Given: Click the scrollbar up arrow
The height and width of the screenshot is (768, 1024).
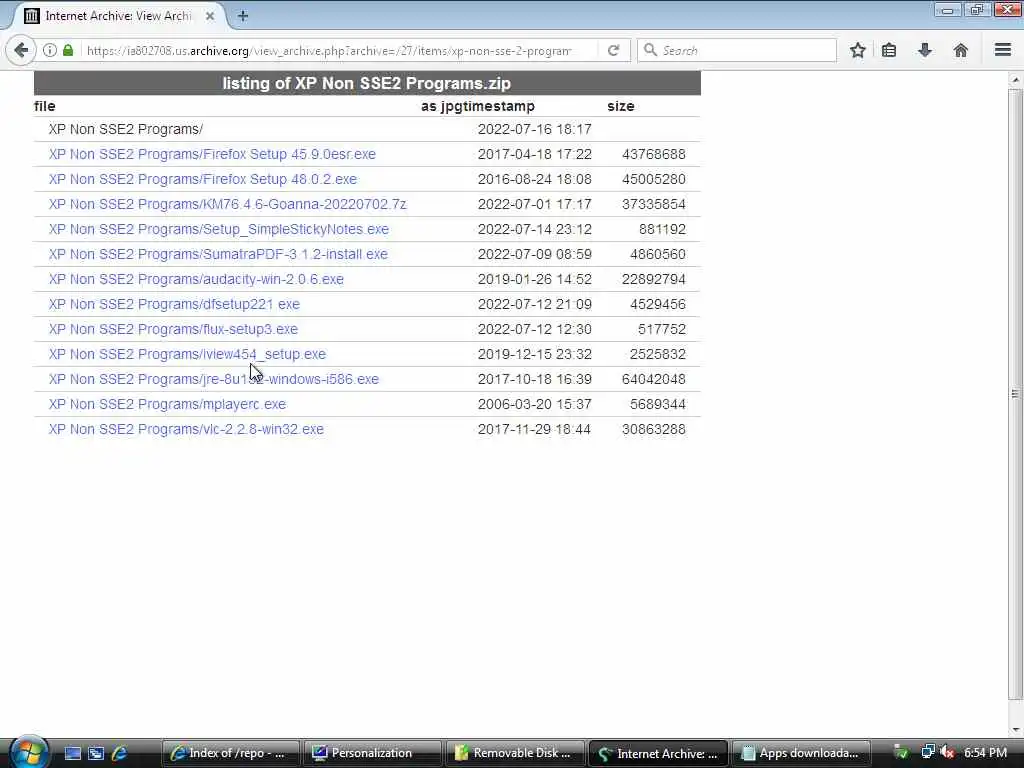Looking at the screenshot, I should point(1015,80).
